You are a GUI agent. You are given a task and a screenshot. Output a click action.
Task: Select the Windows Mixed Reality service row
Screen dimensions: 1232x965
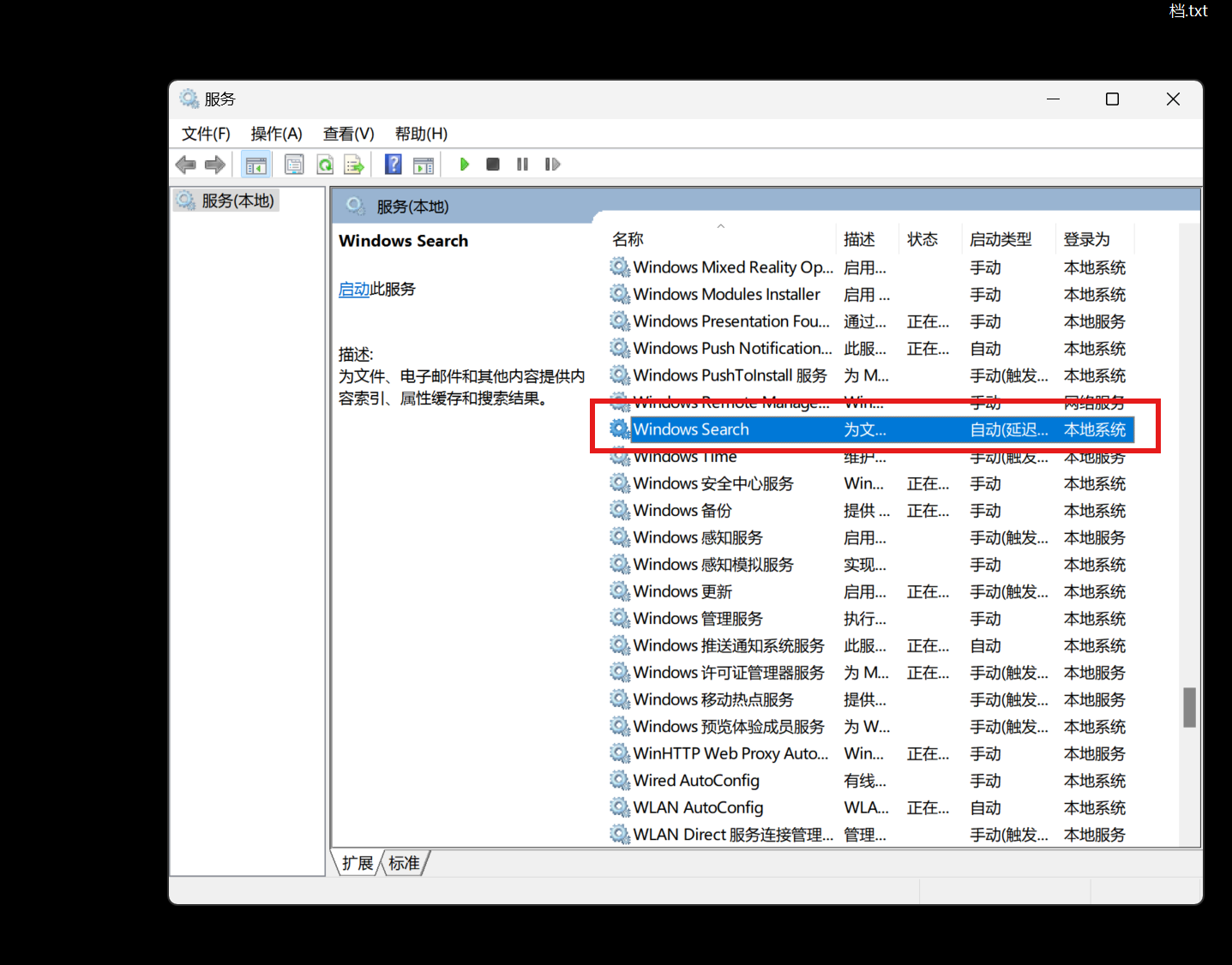pyautogui.click(x=870, y=267)
